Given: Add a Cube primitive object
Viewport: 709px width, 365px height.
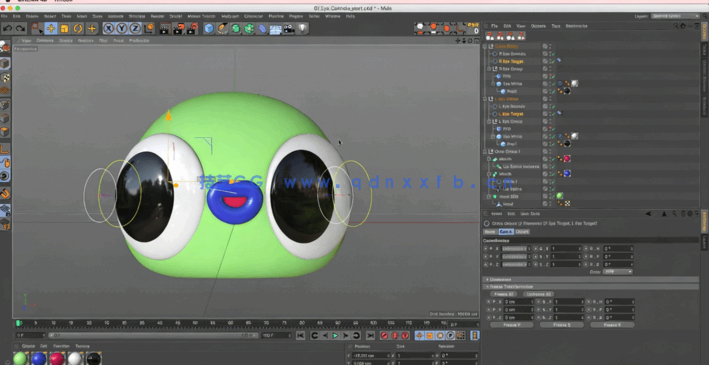Looking at the screenshot, I should point(208,28).
